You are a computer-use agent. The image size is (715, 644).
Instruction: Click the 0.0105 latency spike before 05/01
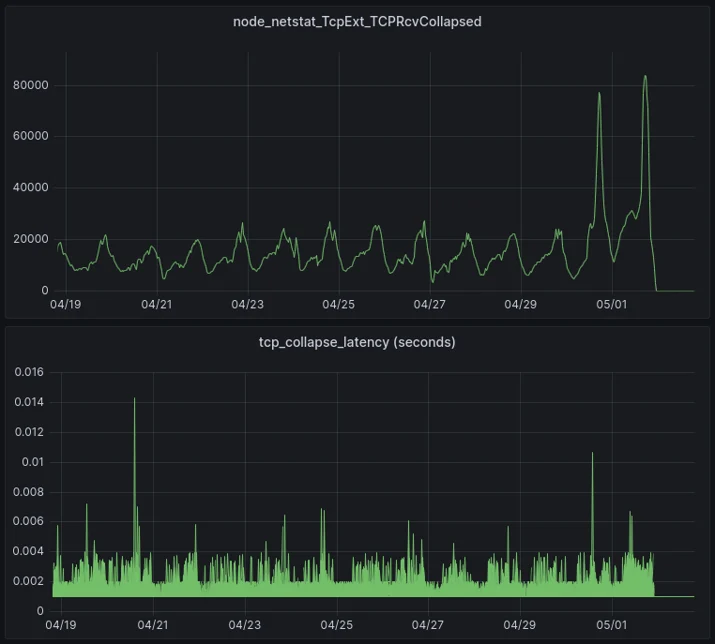click(592, 453)
